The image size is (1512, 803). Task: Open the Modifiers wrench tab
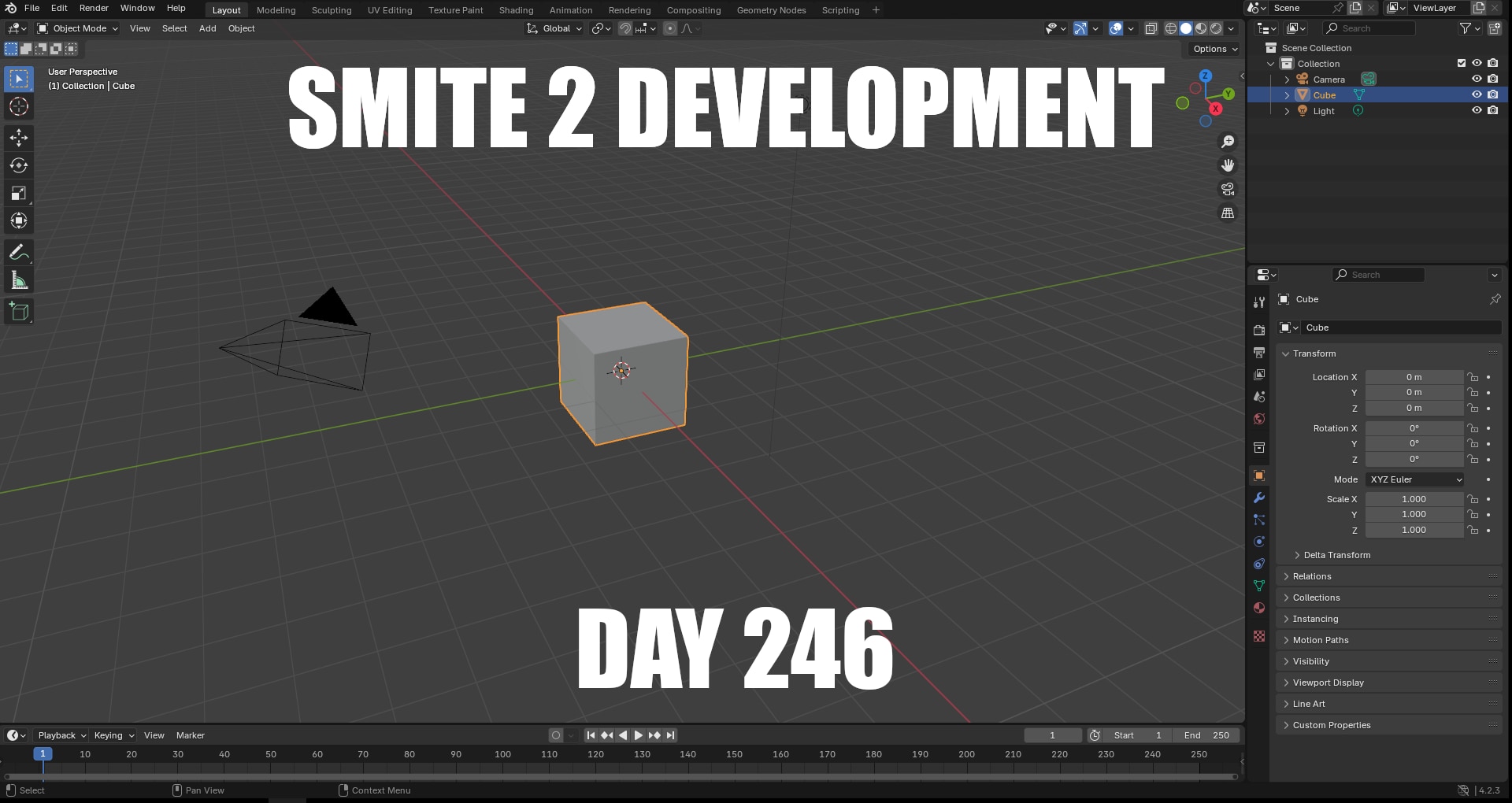[1259, 498]
